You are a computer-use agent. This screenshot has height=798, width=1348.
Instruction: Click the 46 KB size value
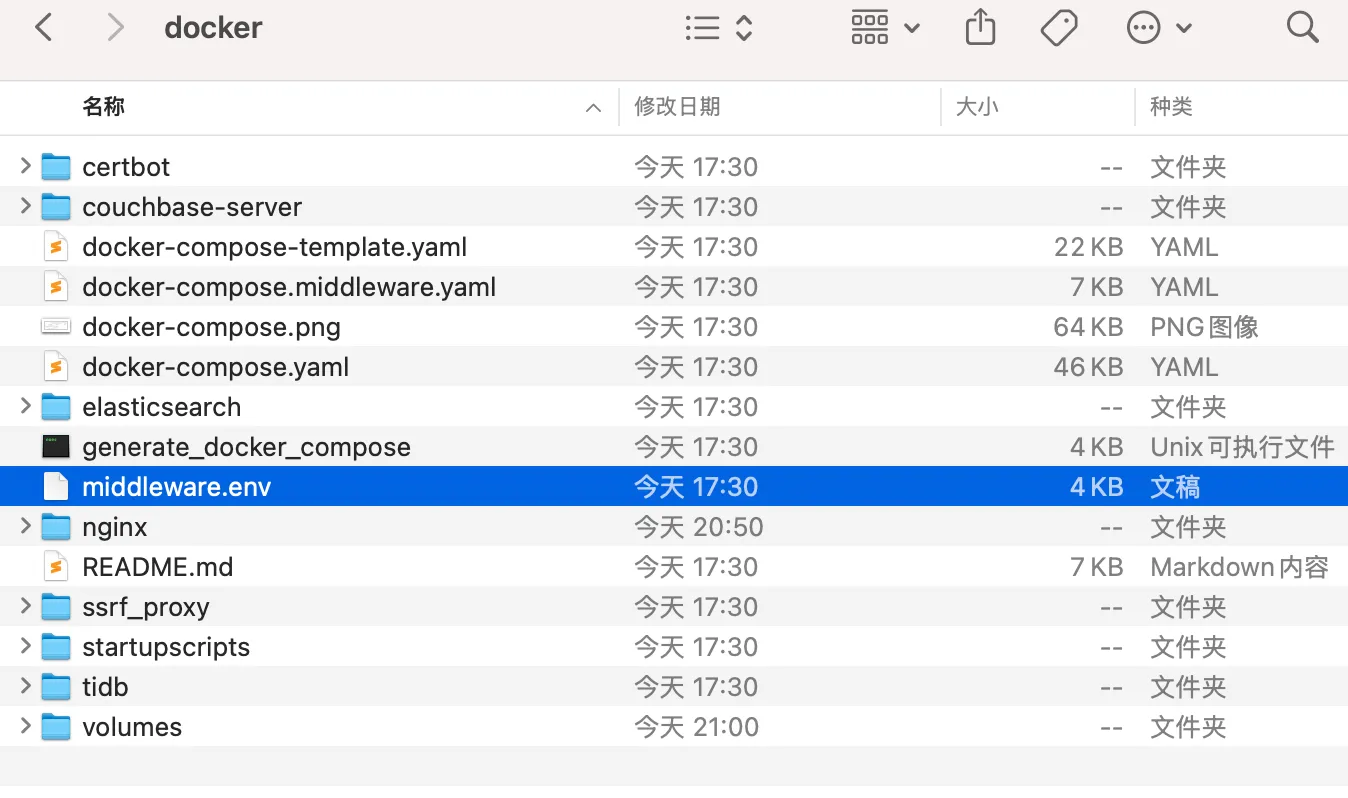1088,367
